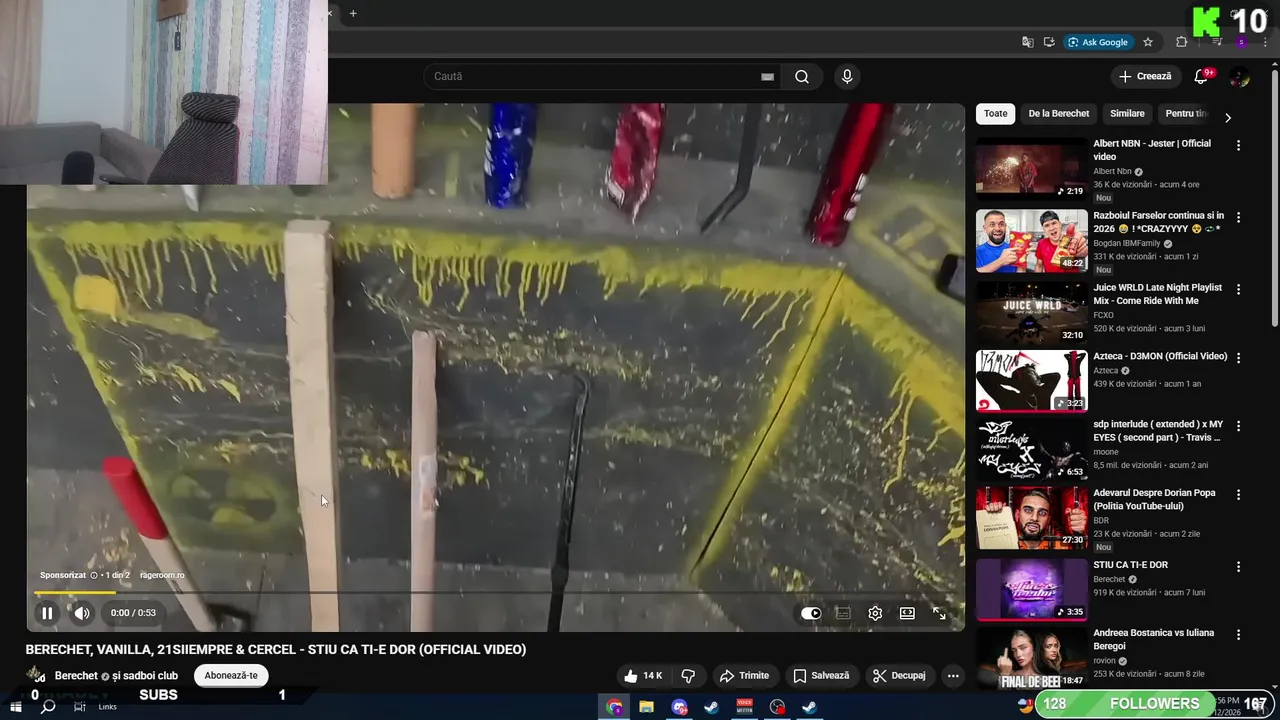The width and height of the screenshot is (1280, 720).
Task: Open Razboiul Farselor continua video title
Action: tap(1158, 222)
